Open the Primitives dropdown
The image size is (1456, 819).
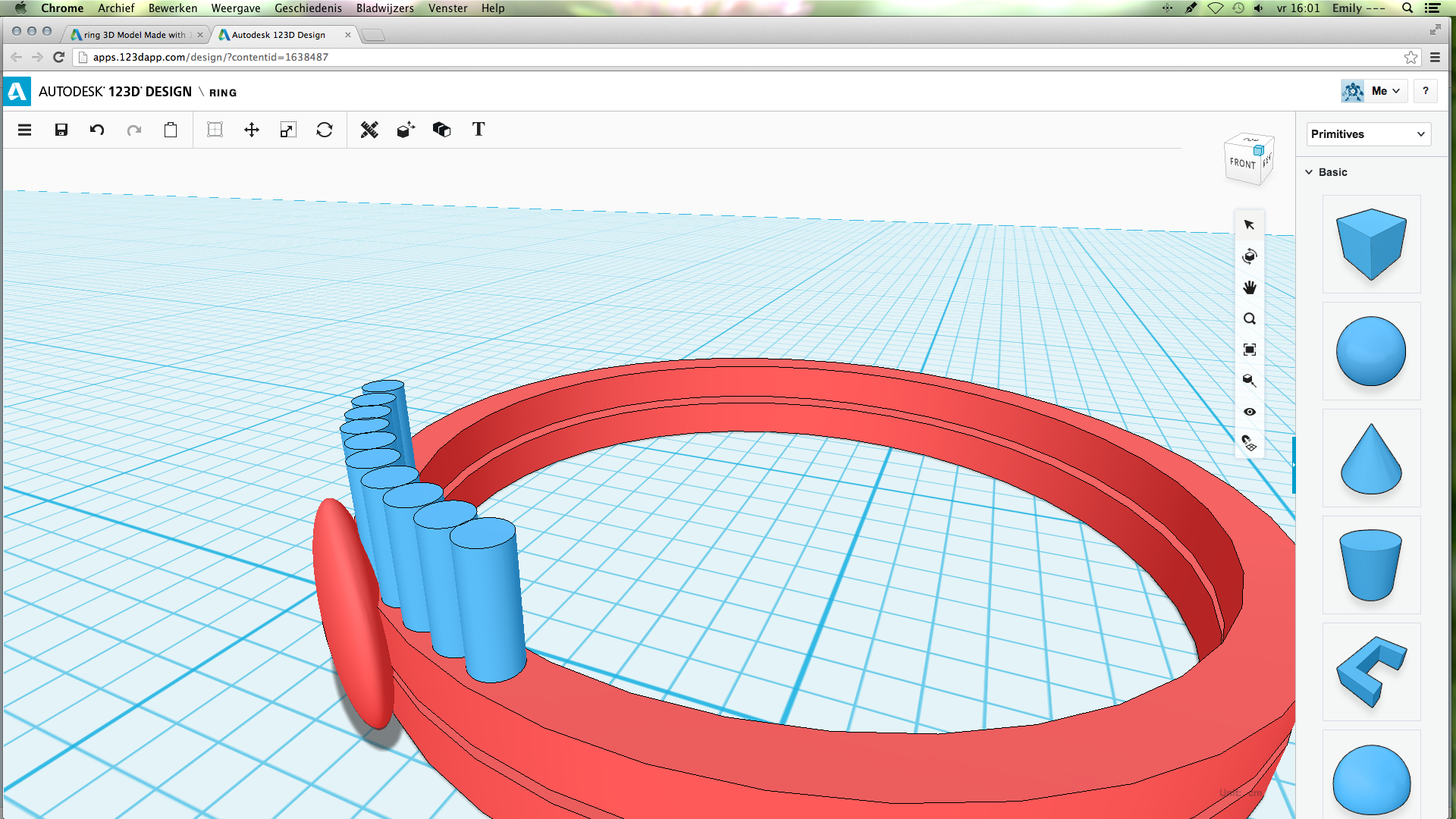pos(1368,134)
